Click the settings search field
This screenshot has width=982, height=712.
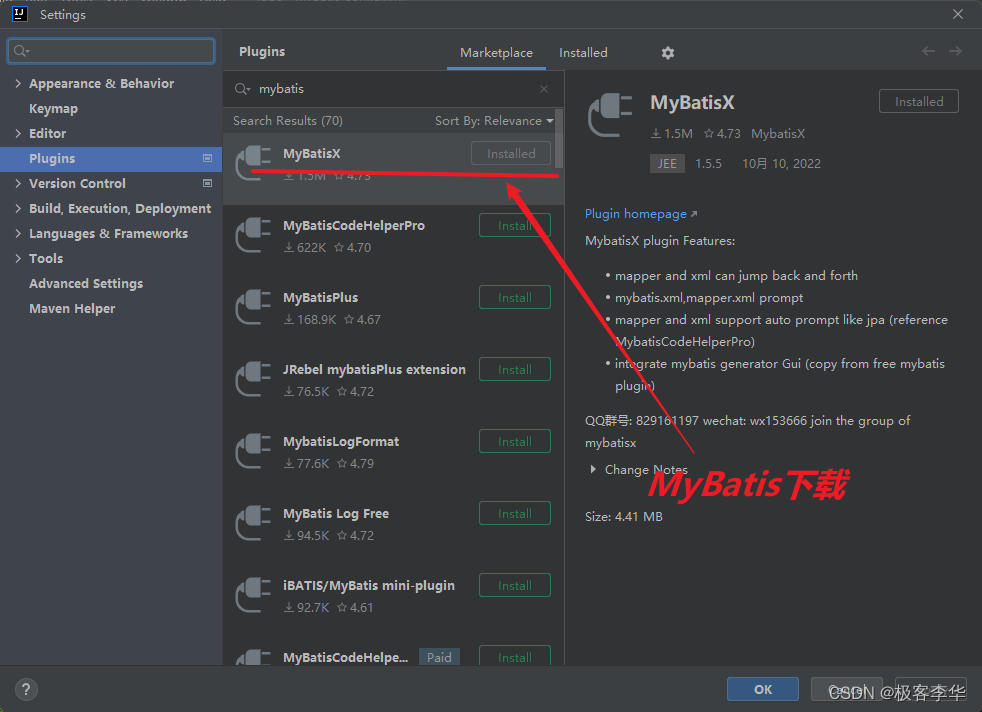[111, 51]
